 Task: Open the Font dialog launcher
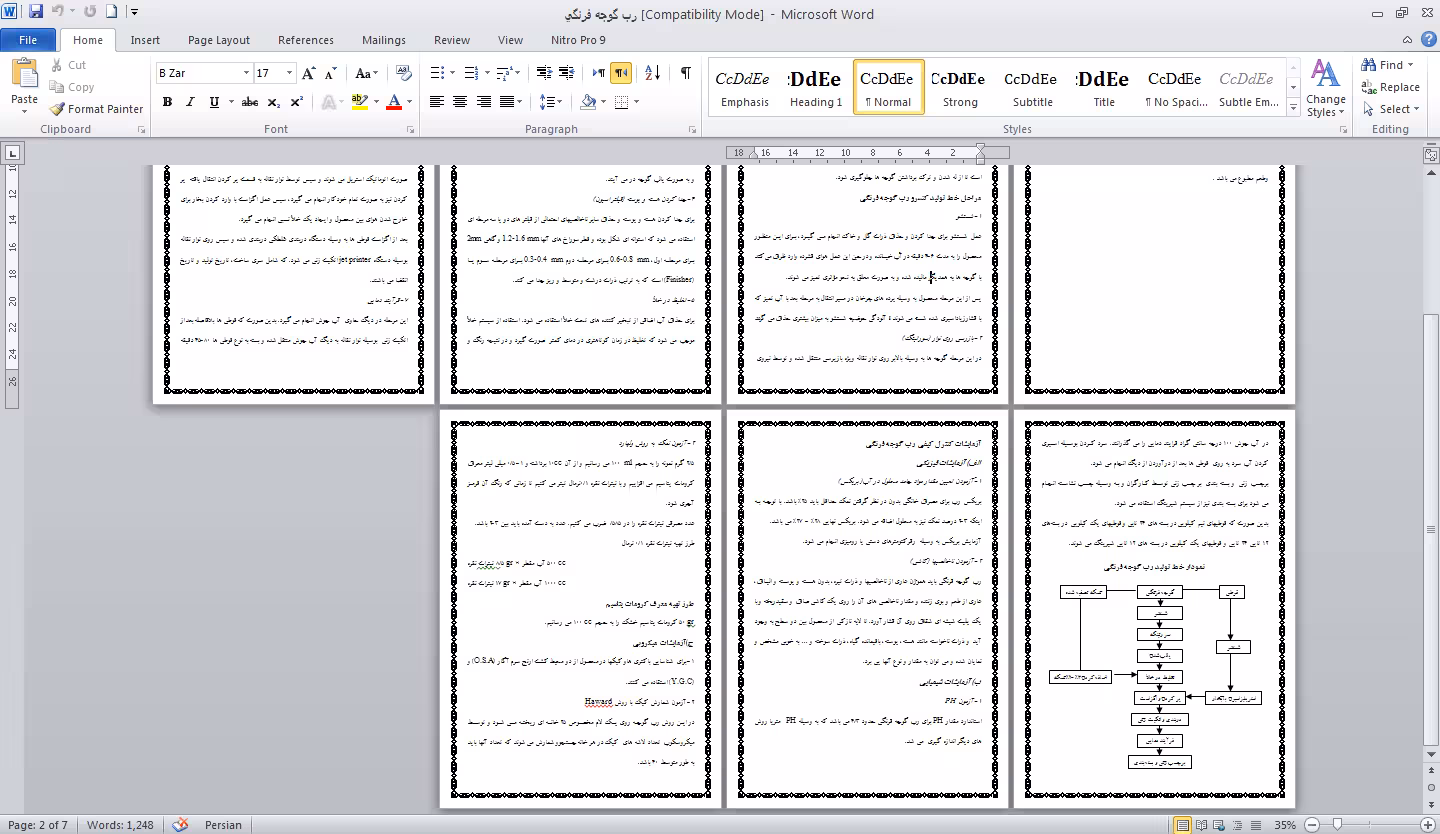pos(411,130)
